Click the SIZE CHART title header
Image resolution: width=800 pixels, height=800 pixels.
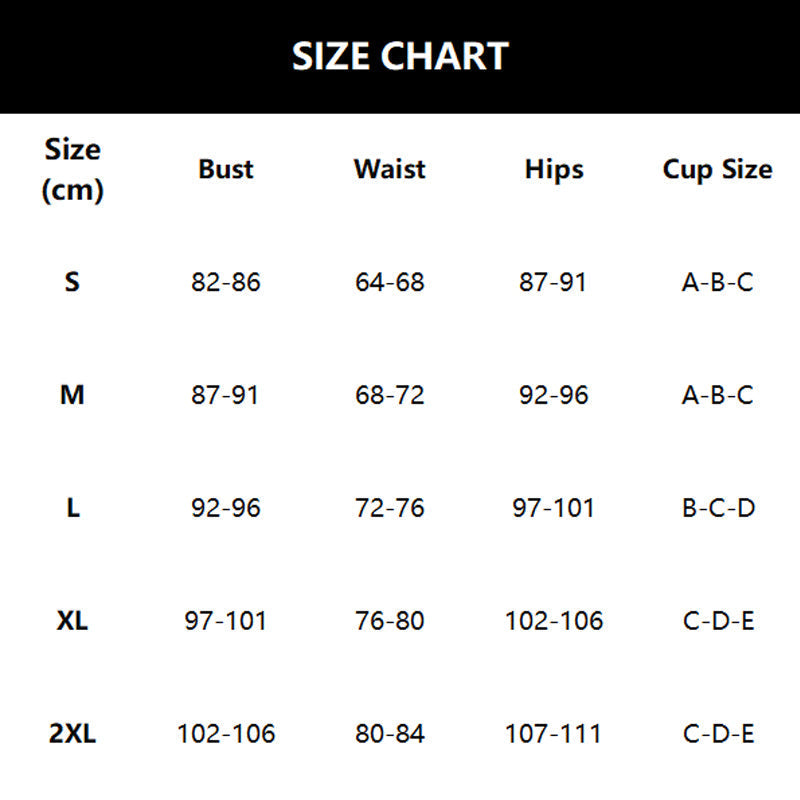(x=400, y=56)
